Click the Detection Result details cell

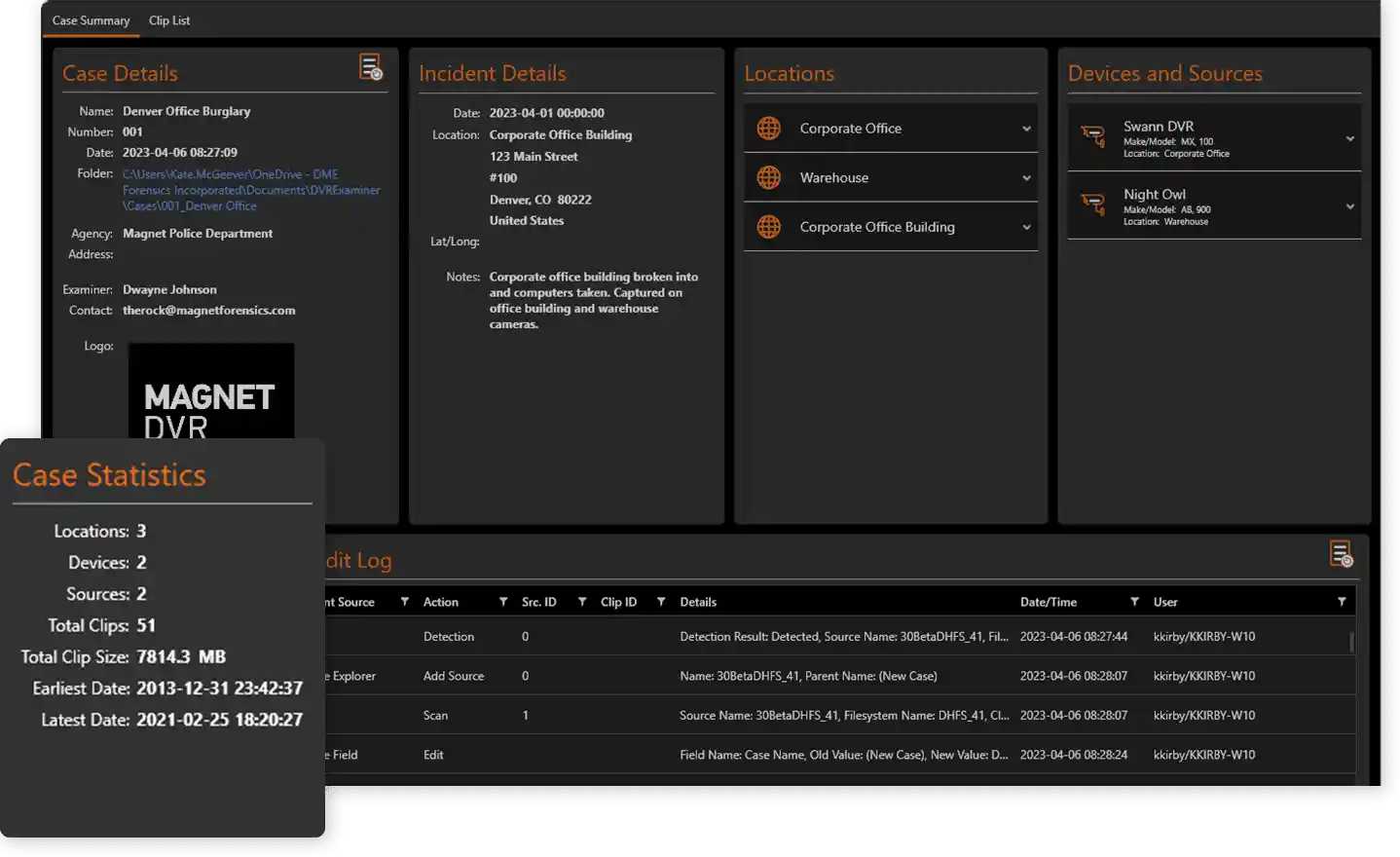click(844, 636)
